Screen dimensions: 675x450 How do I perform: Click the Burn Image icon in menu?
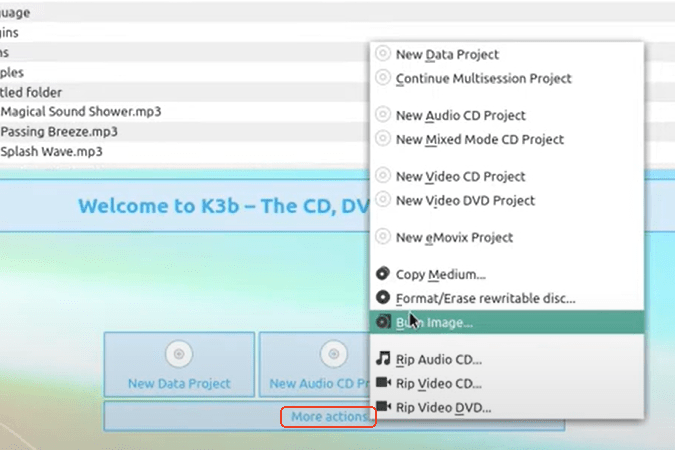[383, 322]
